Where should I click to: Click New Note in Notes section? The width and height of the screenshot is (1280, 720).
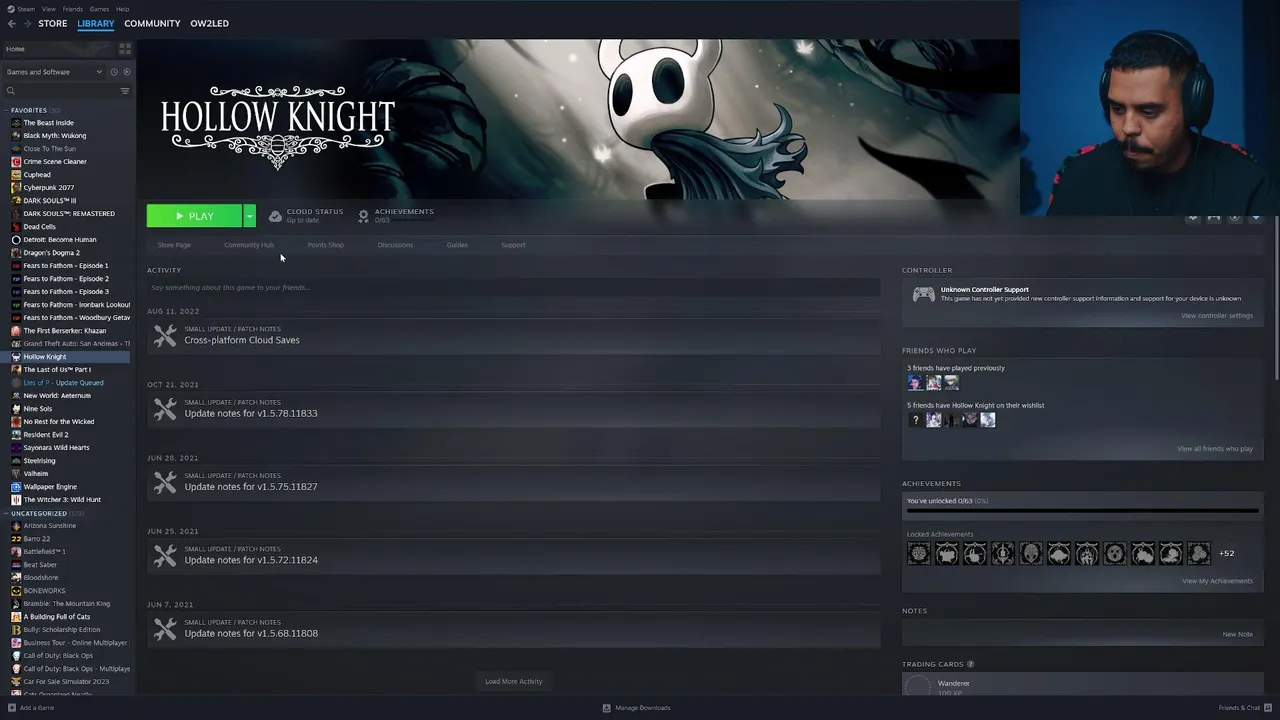click(1237, 634)
